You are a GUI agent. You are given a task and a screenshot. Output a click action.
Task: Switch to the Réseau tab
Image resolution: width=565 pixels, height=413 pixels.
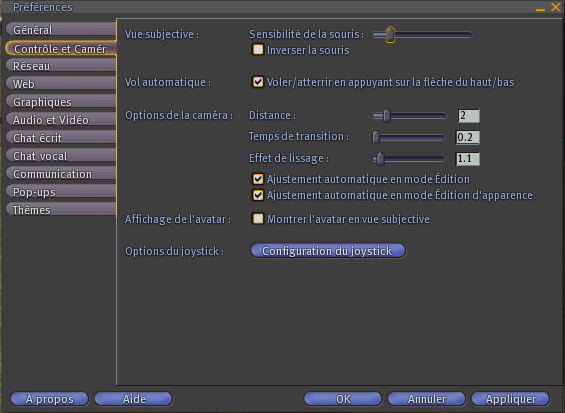61,66
